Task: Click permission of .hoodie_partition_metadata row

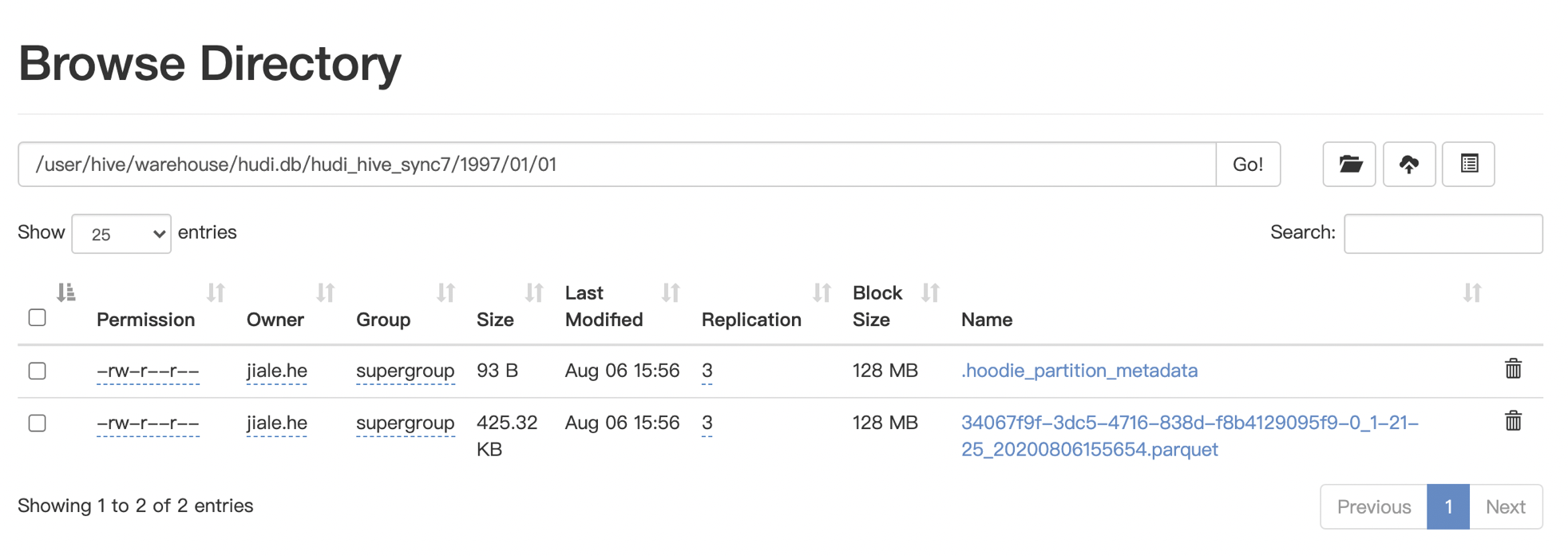Action: pos(148,371)
